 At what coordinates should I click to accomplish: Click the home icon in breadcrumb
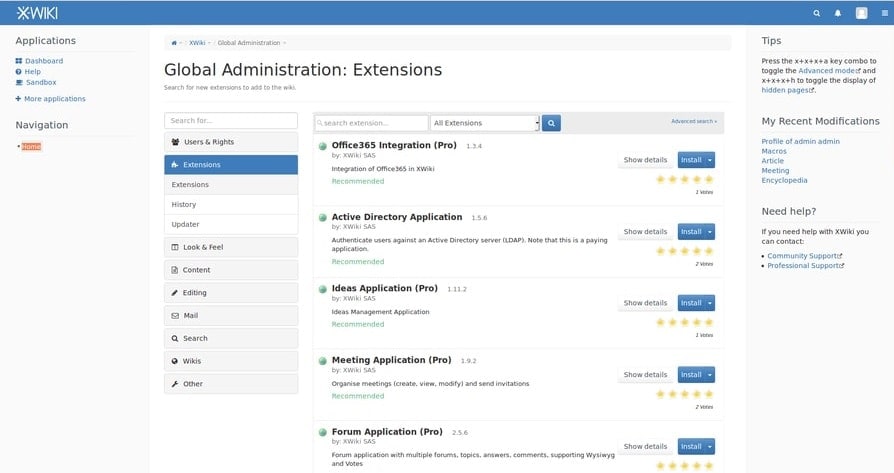[x=174, y=43]
